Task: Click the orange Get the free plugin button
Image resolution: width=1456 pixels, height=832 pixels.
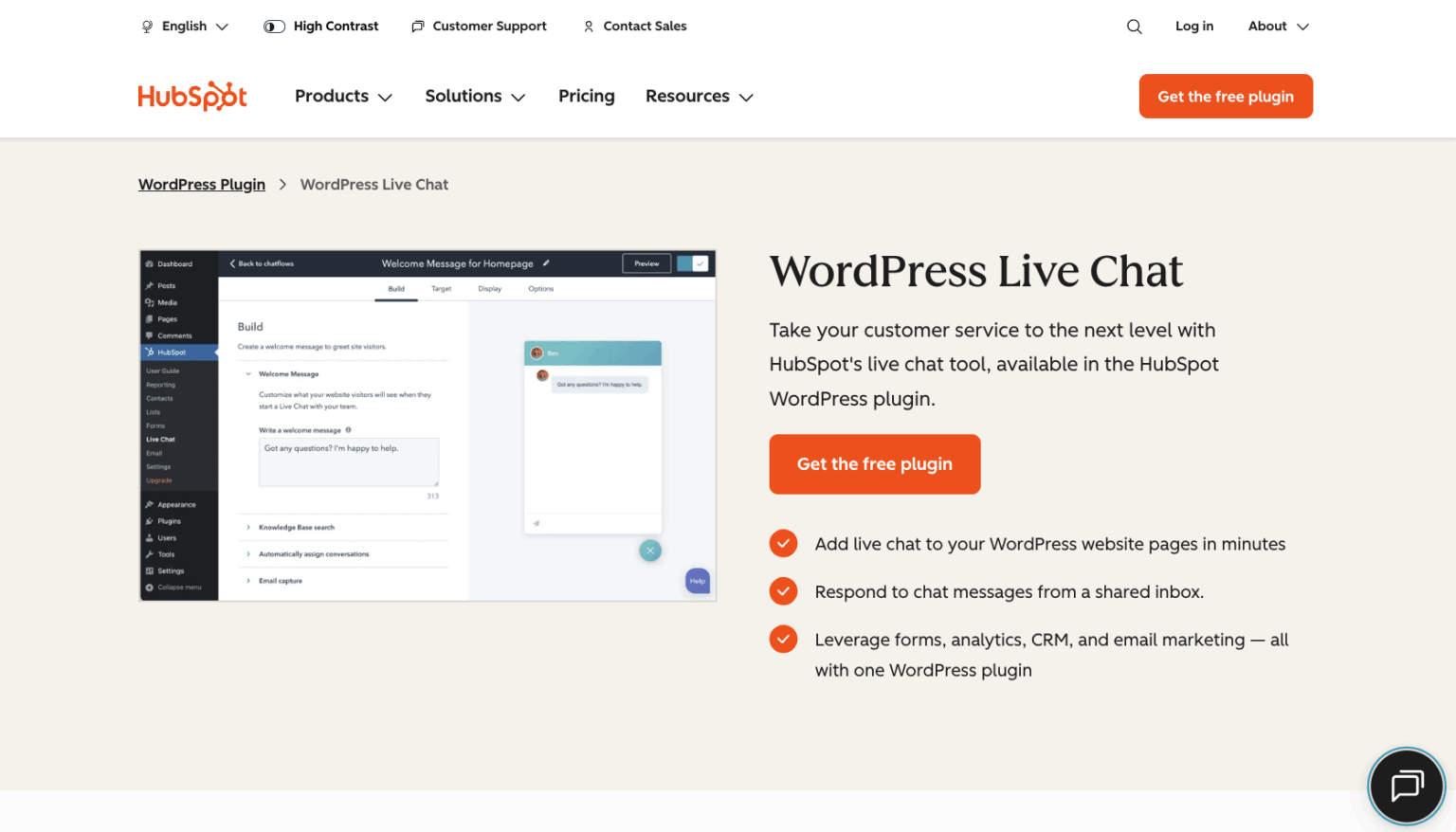Action: [x=874, y=463]
